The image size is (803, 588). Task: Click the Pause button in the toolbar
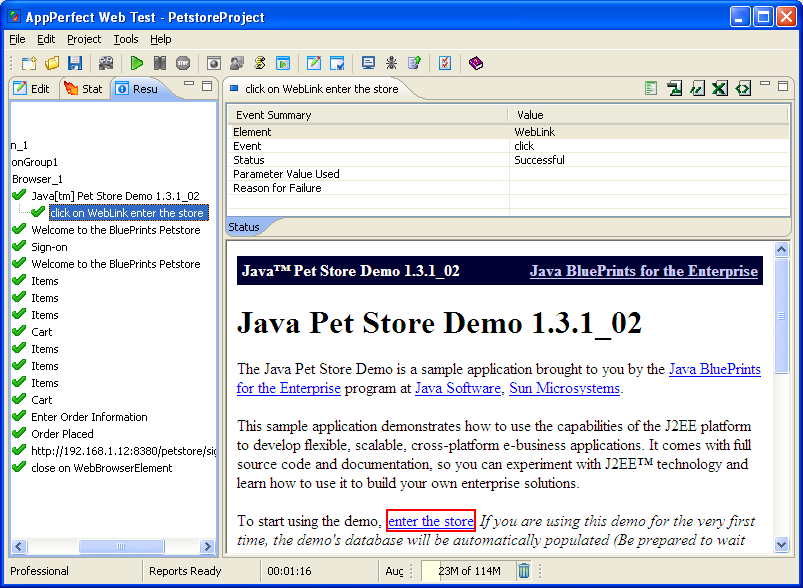click(159, 63)
